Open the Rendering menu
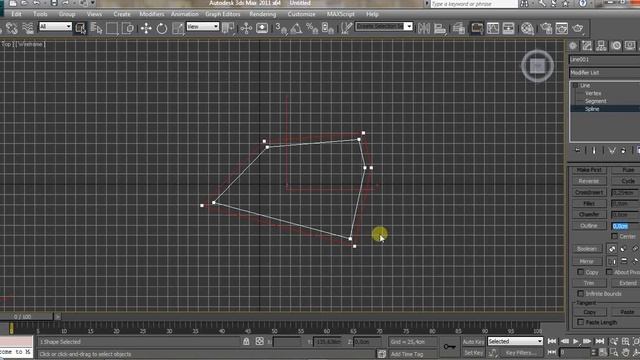640x360 pixels. [x=262, y=14]
